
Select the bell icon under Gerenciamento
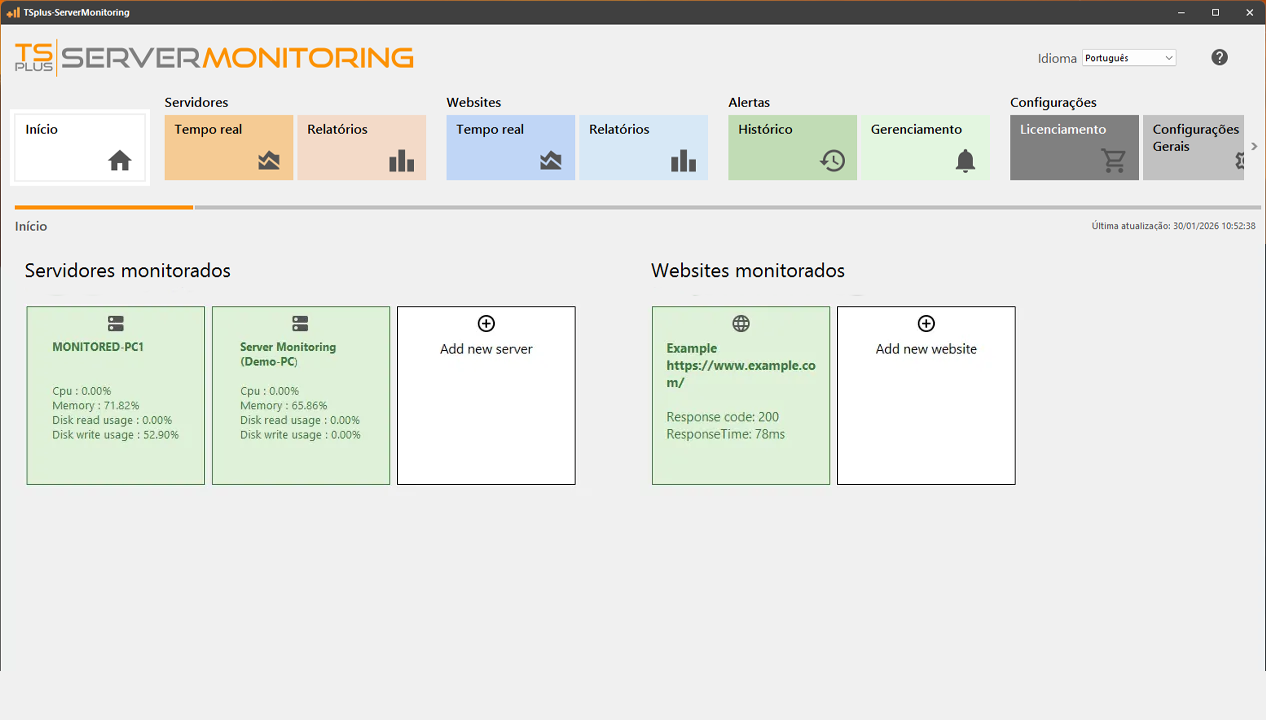pyautogui.click(x=965, y=160)
